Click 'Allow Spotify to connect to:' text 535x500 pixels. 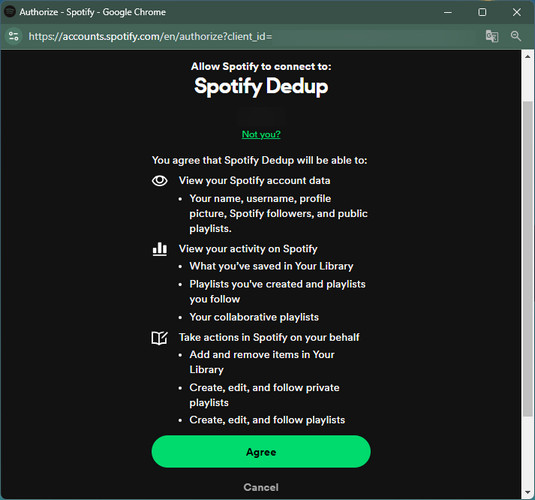click(261, 66)
